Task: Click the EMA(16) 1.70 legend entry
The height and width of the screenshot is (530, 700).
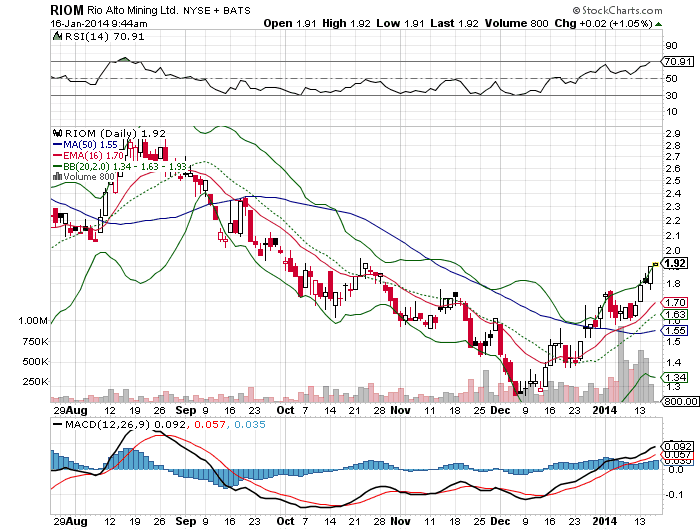Action: click(88, 156)
